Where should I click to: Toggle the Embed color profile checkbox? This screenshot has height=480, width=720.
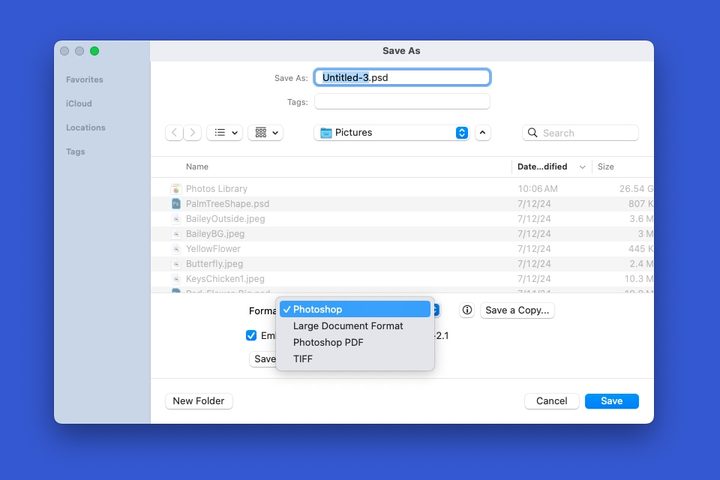[251, 335]
